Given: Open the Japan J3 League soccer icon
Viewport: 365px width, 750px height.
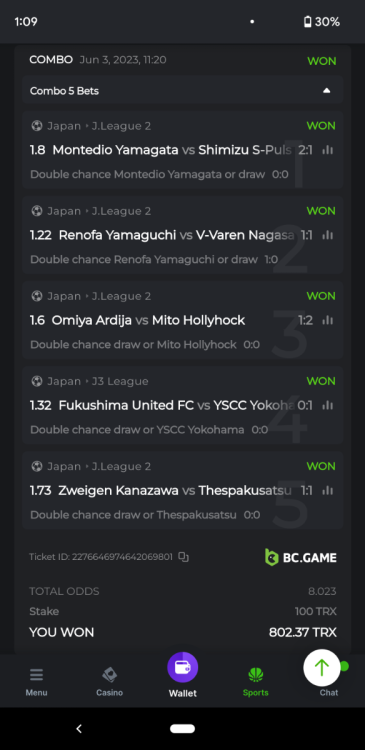Looking at the screenshot, I should tap(37, 381).
